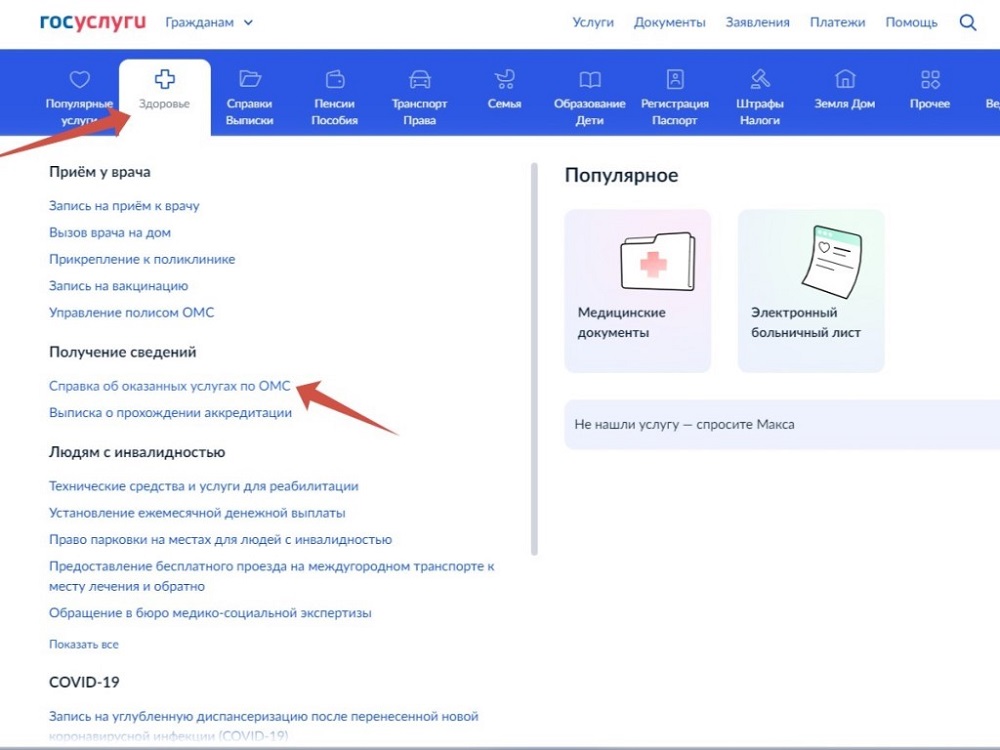1000x750 pixels.
Task: Expand list with Показать все
Action: click(x=84, y=644)
